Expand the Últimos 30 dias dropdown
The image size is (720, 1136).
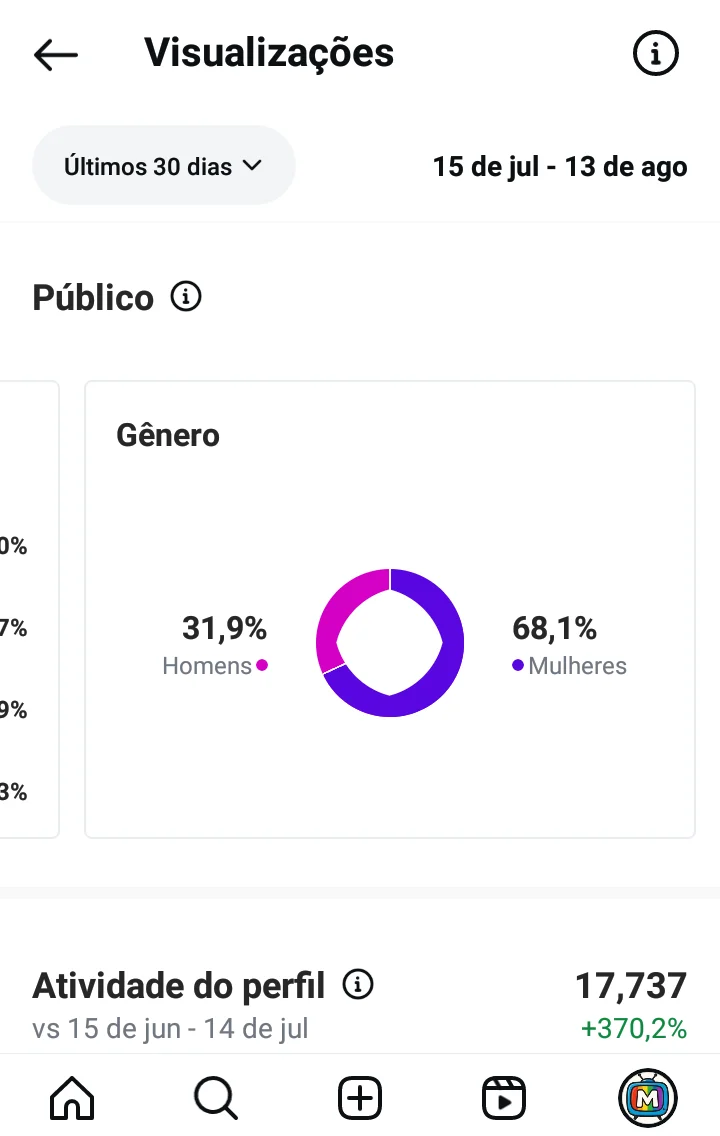point(164,166)
